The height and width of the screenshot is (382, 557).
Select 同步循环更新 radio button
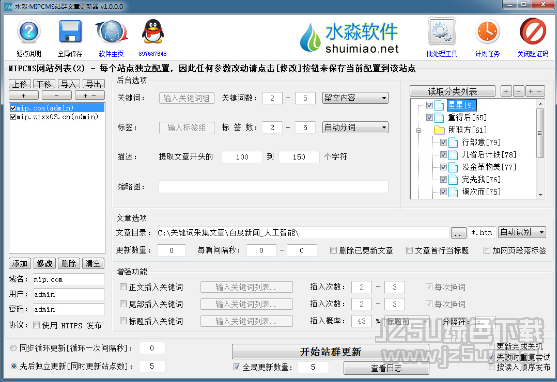pos(13,348)
